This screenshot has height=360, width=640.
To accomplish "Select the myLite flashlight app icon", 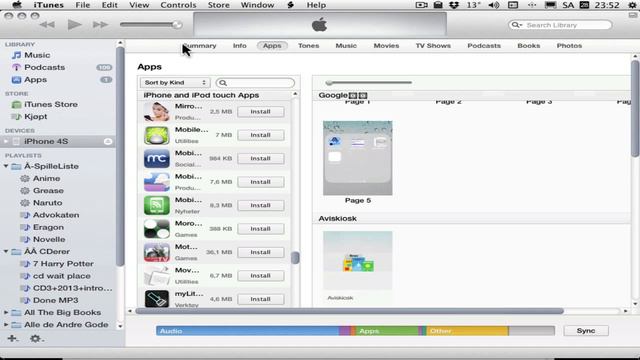I will (x=157, y=299).
